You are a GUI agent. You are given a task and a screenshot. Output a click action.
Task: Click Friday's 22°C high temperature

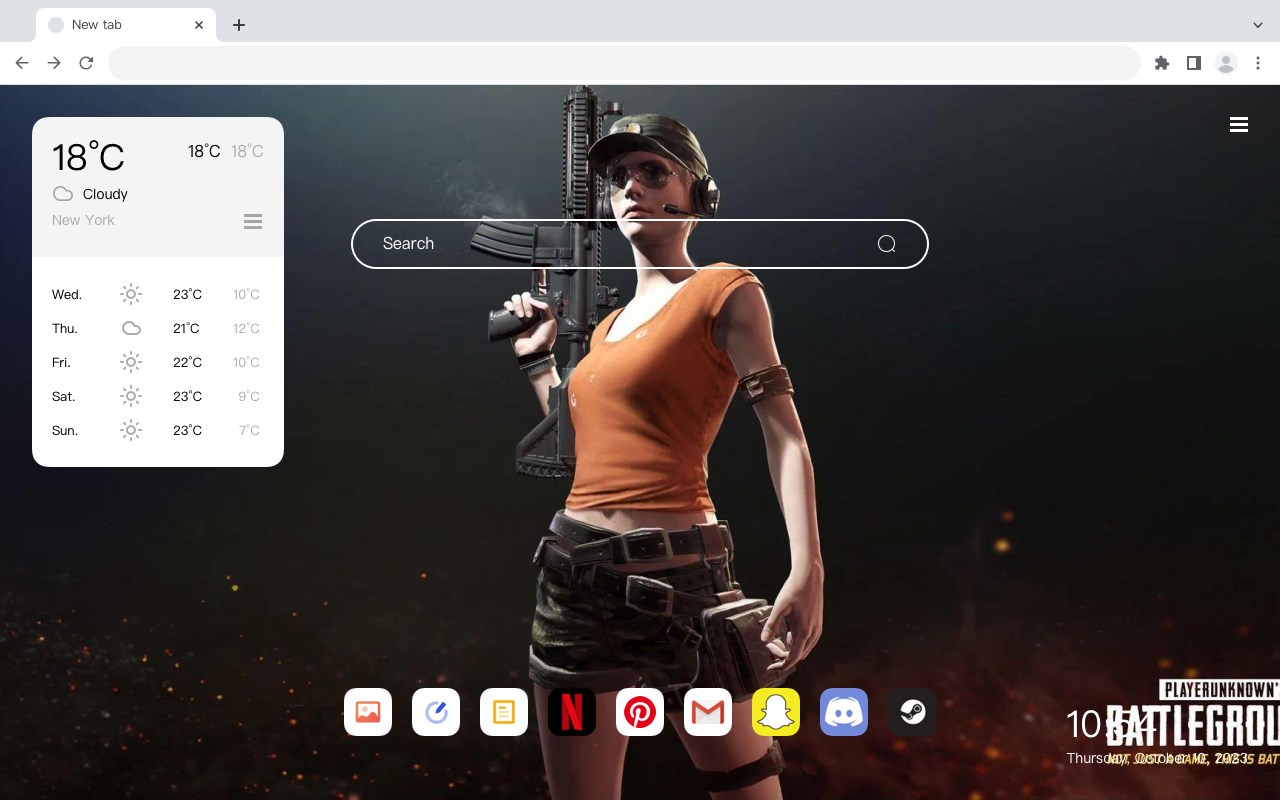(x=187, y=362)
